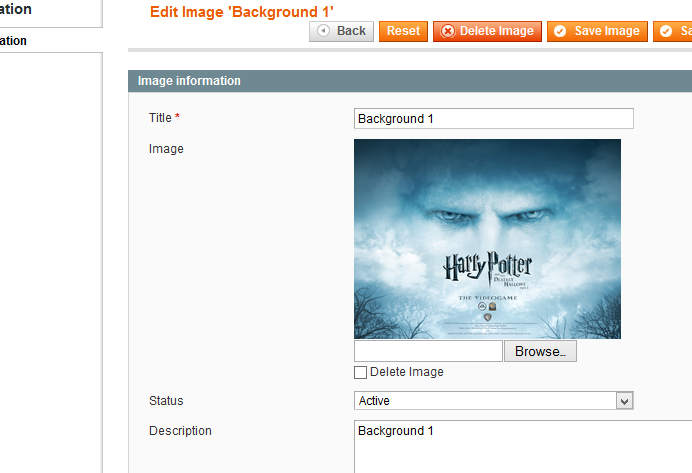
Task: Click the Status label
Action: pyautogui.click(x=166, y=401)
